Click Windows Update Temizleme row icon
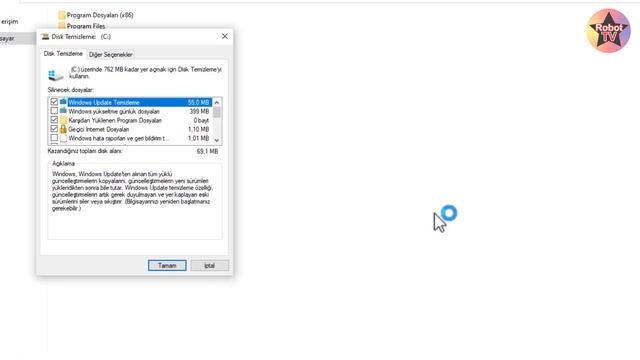Viewport: 640px width, 360px height. tap(63, 102)
